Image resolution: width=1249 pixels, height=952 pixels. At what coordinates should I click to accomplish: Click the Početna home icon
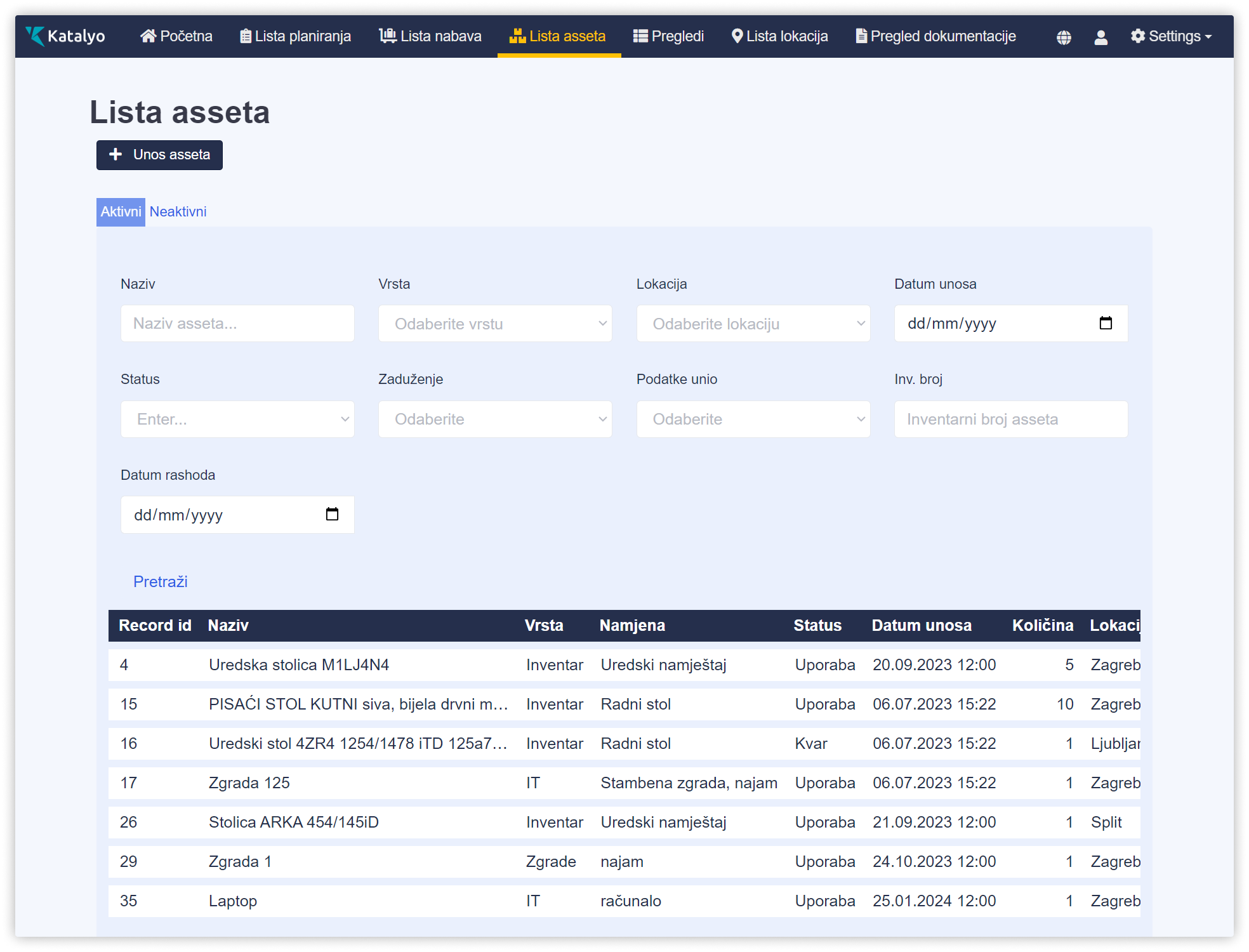coord(148,36)
